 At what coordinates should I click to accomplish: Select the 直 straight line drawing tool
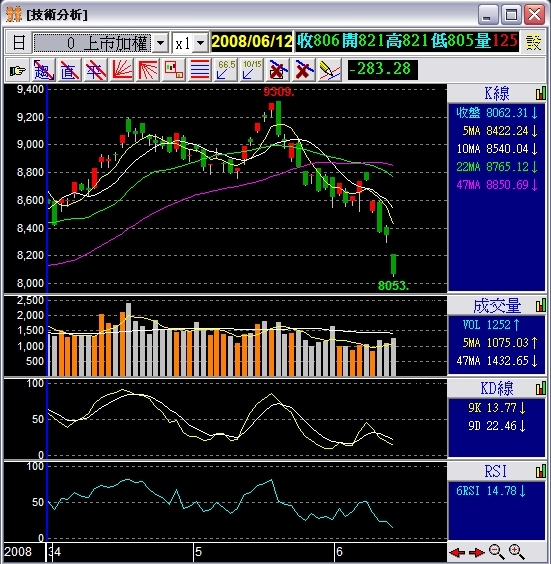coord(70,70)
